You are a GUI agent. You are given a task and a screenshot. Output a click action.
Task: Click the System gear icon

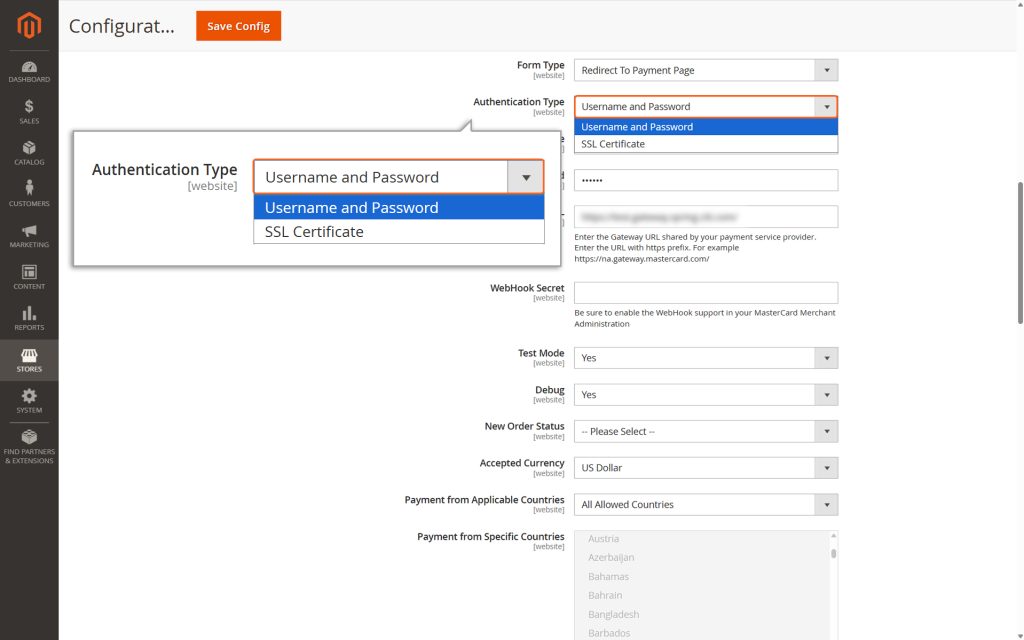[x=29, y=401]
